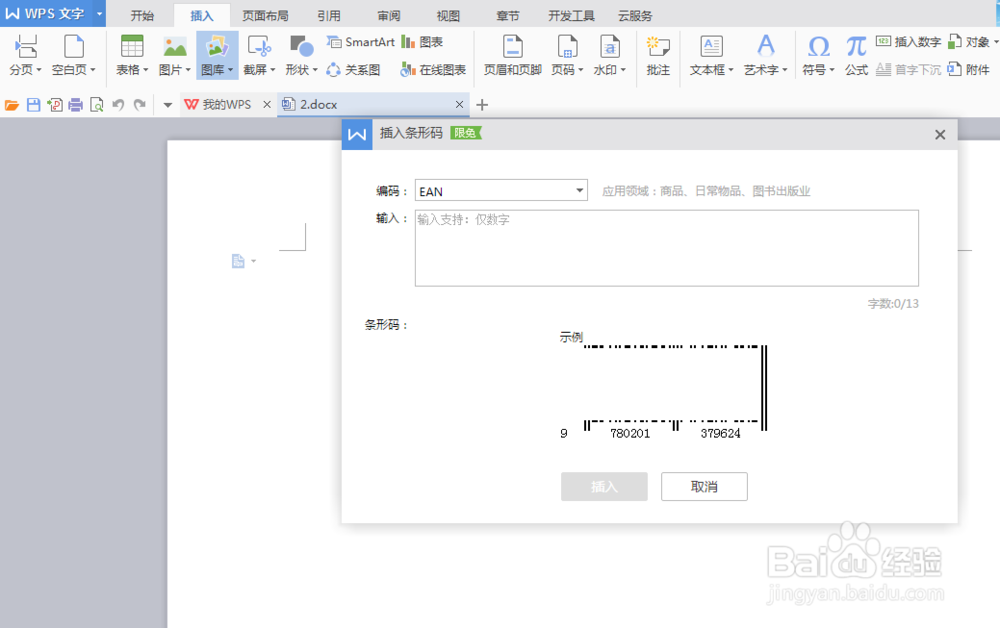Close the 2.docx tab
The width and height of the screenshot is (1000, 628).
tap(459, 105)
